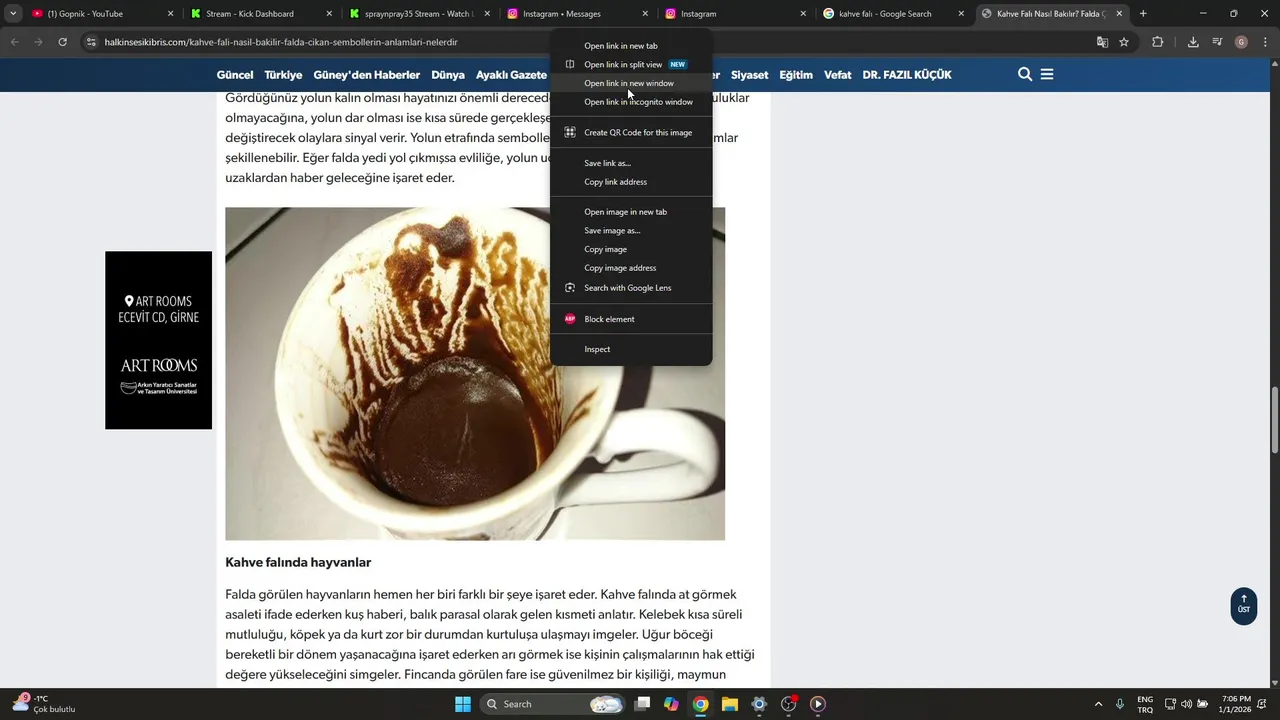Choose Copy link address
1280x720 pixels.
(x=631, y=182)
